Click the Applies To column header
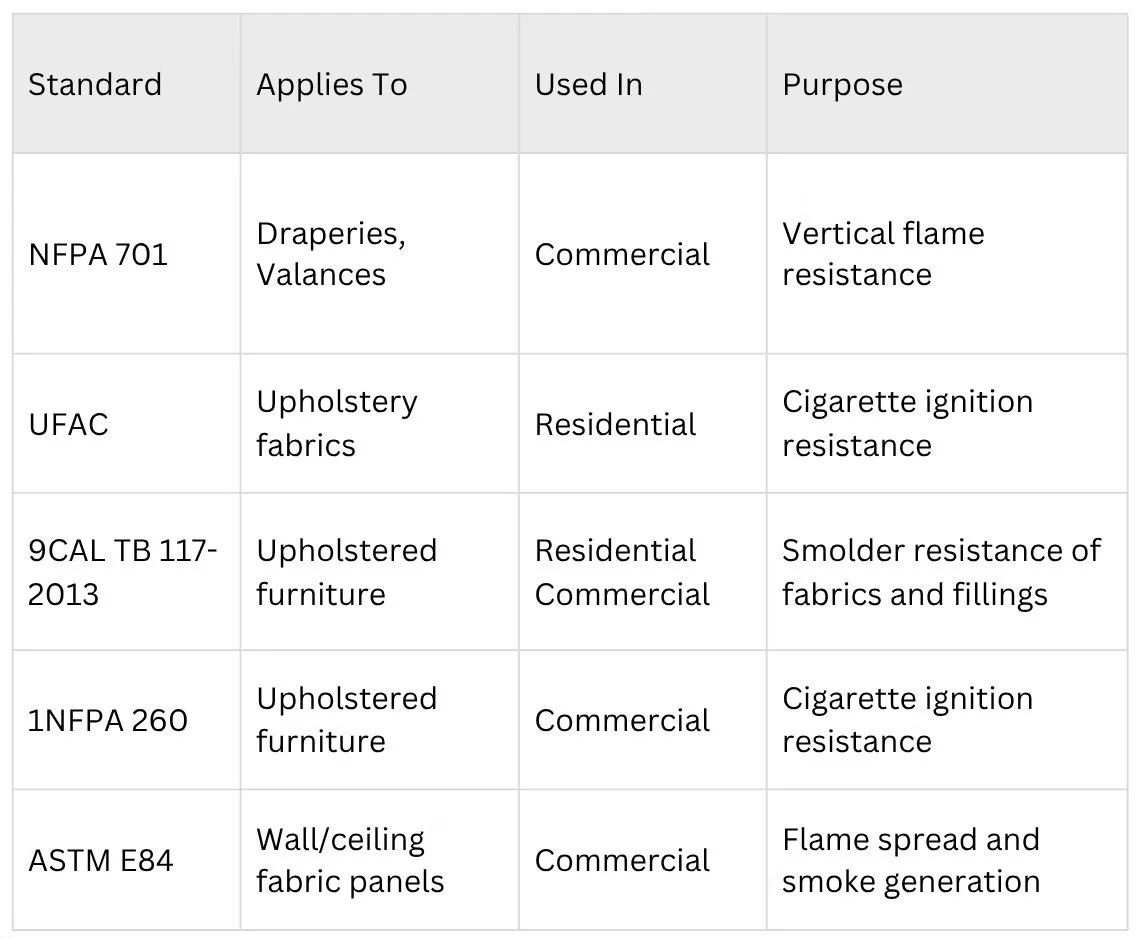The image size is (1140, 939). [380, 84]
